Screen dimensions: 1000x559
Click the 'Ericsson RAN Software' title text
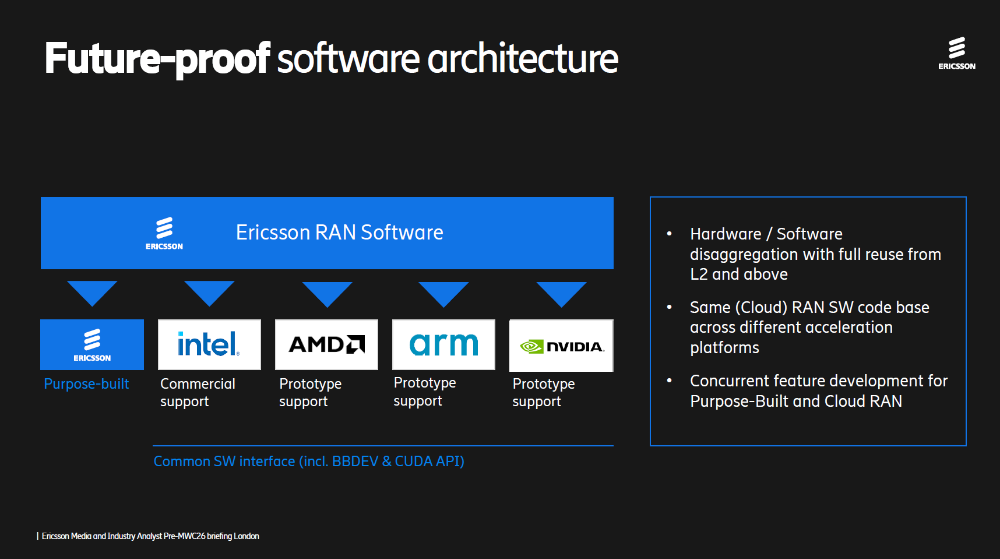tap(339, 233)
